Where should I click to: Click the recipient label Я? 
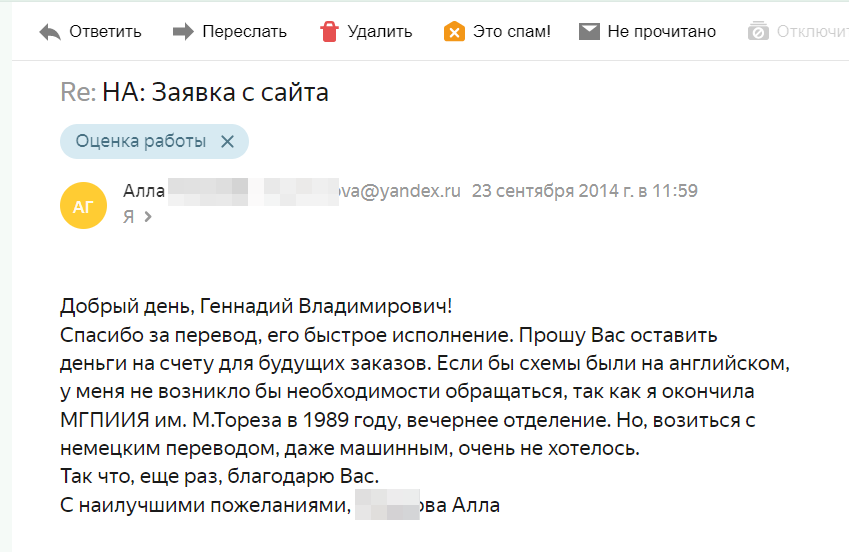(129, 217)
